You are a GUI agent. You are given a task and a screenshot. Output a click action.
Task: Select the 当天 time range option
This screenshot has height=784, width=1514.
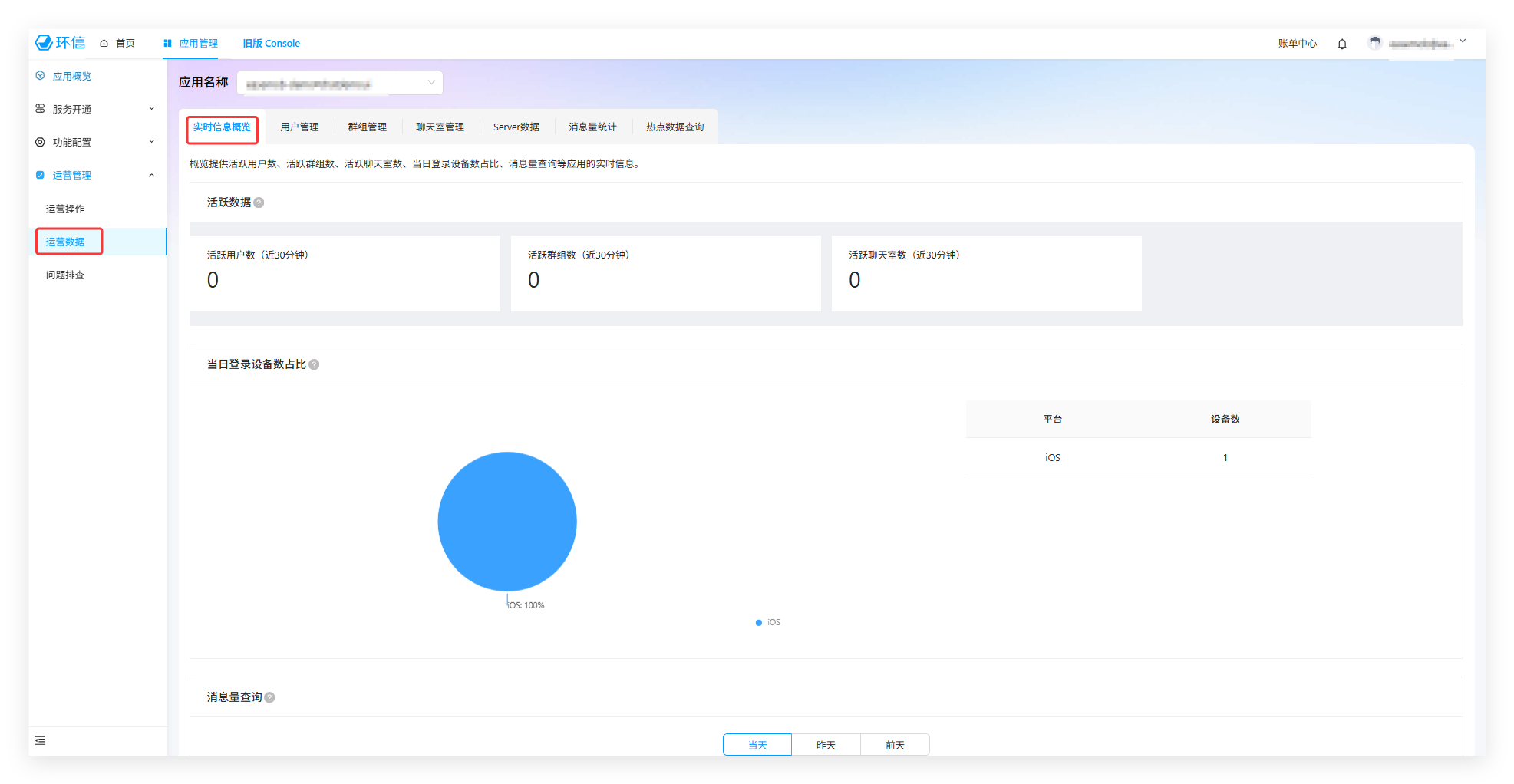pos(757,745)
